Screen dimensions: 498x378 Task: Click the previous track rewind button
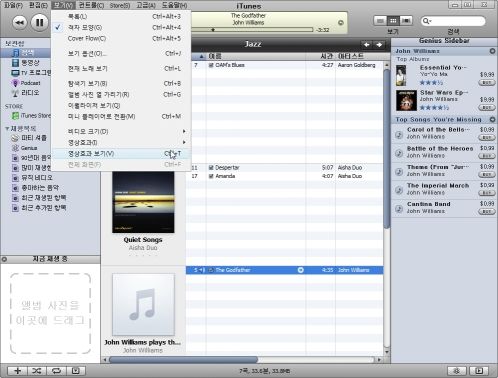point(19,22)
